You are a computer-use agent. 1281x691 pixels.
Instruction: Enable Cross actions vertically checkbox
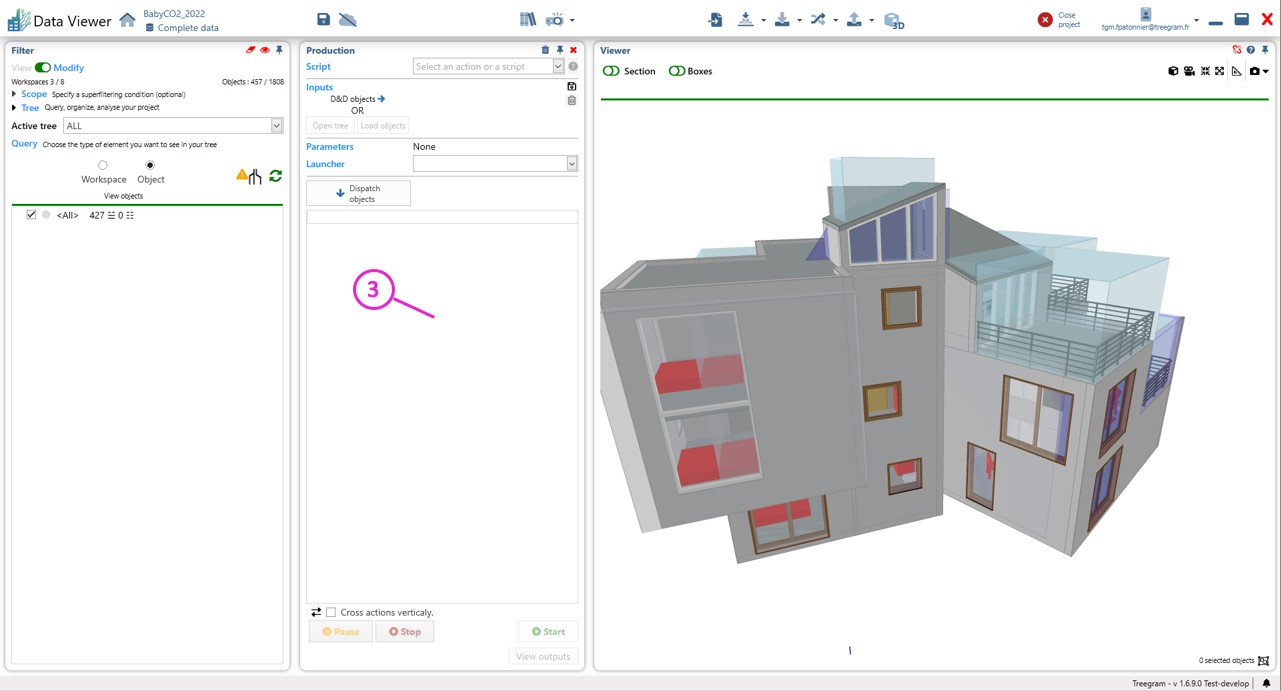(331, 612)
